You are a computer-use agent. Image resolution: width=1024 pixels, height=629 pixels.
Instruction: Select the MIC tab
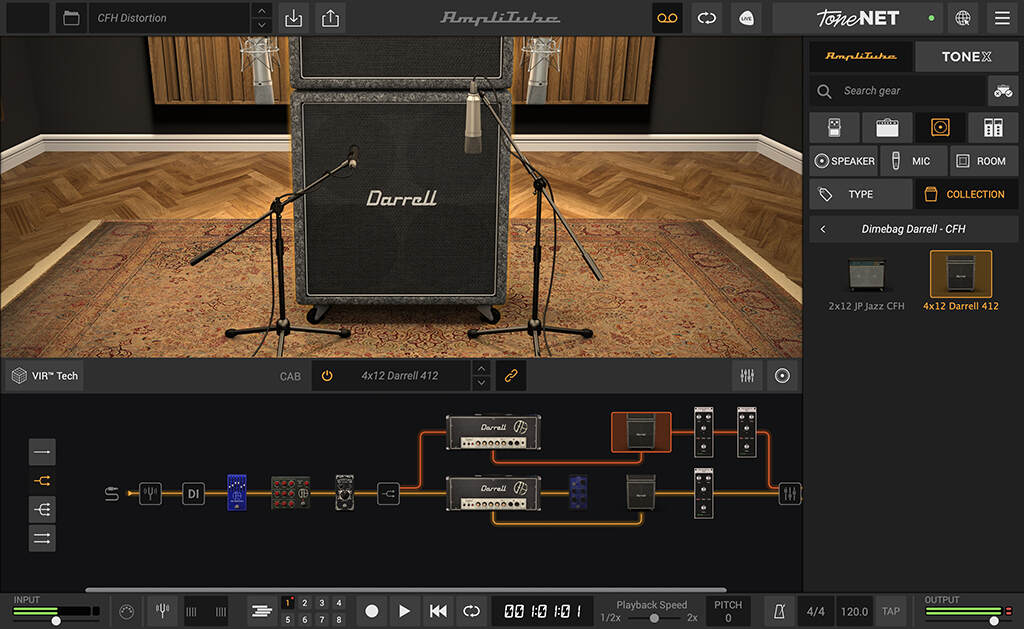tap(912, 161)
